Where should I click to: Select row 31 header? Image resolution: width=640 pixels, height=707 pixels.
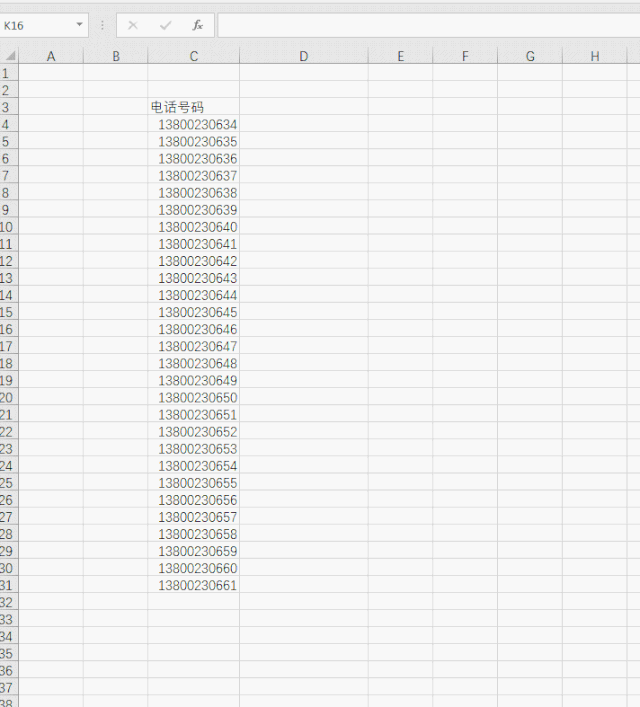pos(9,585)
